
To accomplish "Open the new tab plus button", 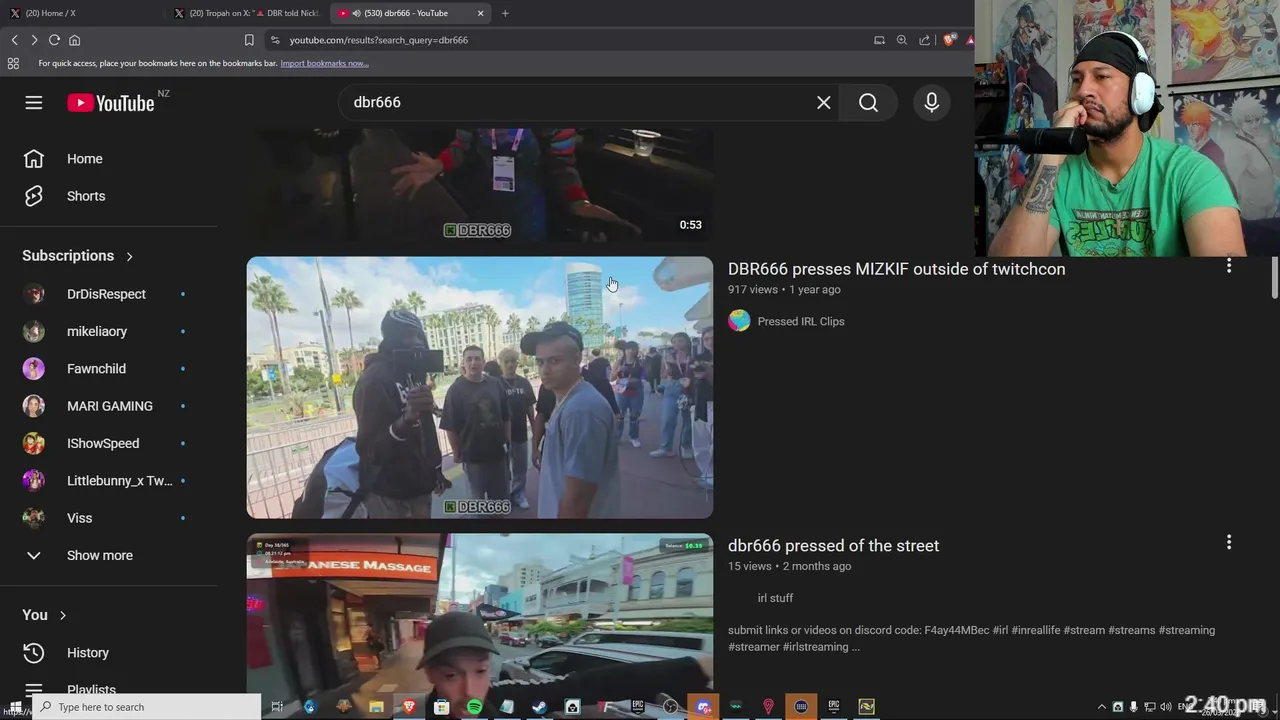I will tap(505, 13).
